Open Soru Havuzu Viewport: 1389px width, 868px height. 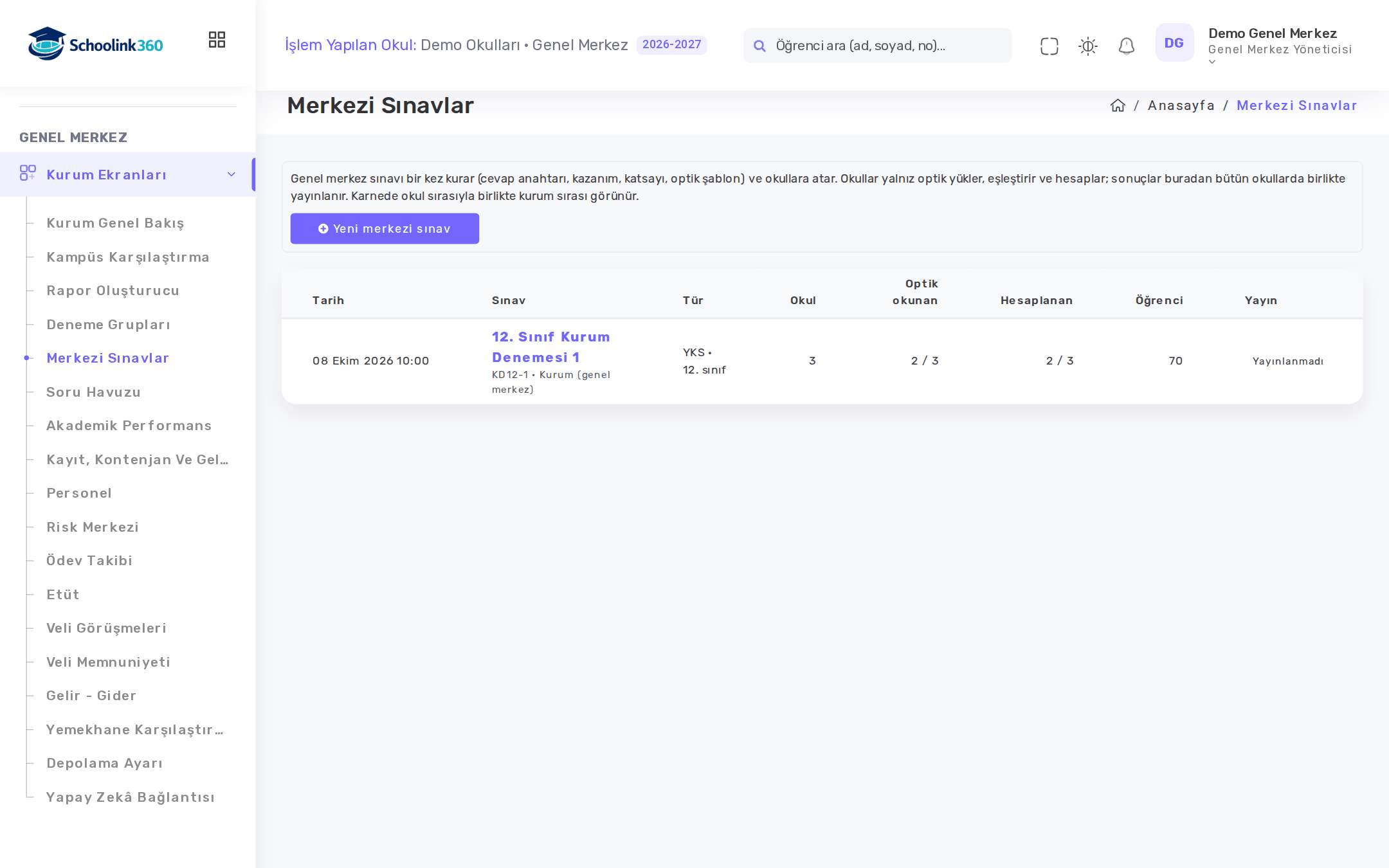[93, 392]
